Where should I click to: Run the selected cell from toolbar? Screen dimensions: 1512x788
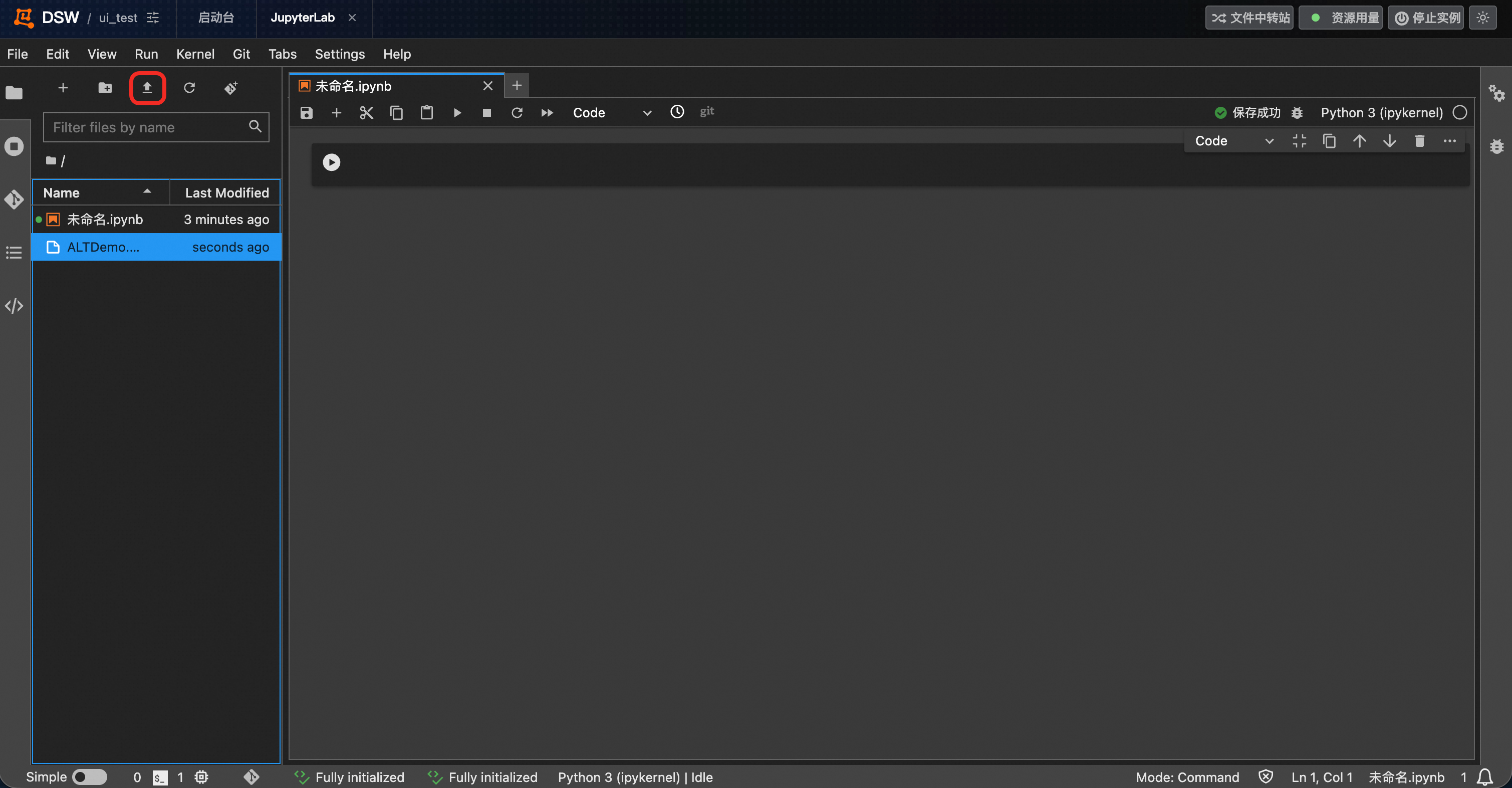[457, 113]
